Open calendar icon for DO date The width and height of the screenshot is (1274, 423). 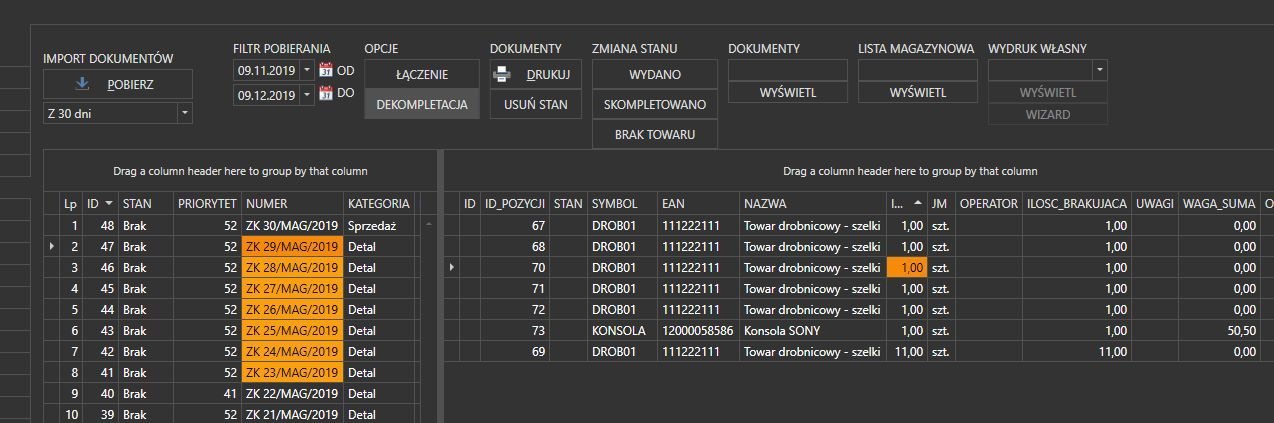(x=325, y=94)
